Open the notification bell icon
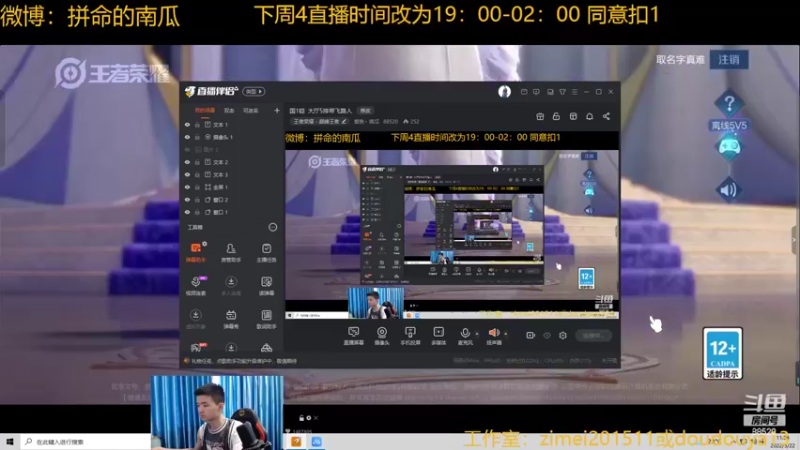Screen dimensions: 800x450 coord(589,116)
